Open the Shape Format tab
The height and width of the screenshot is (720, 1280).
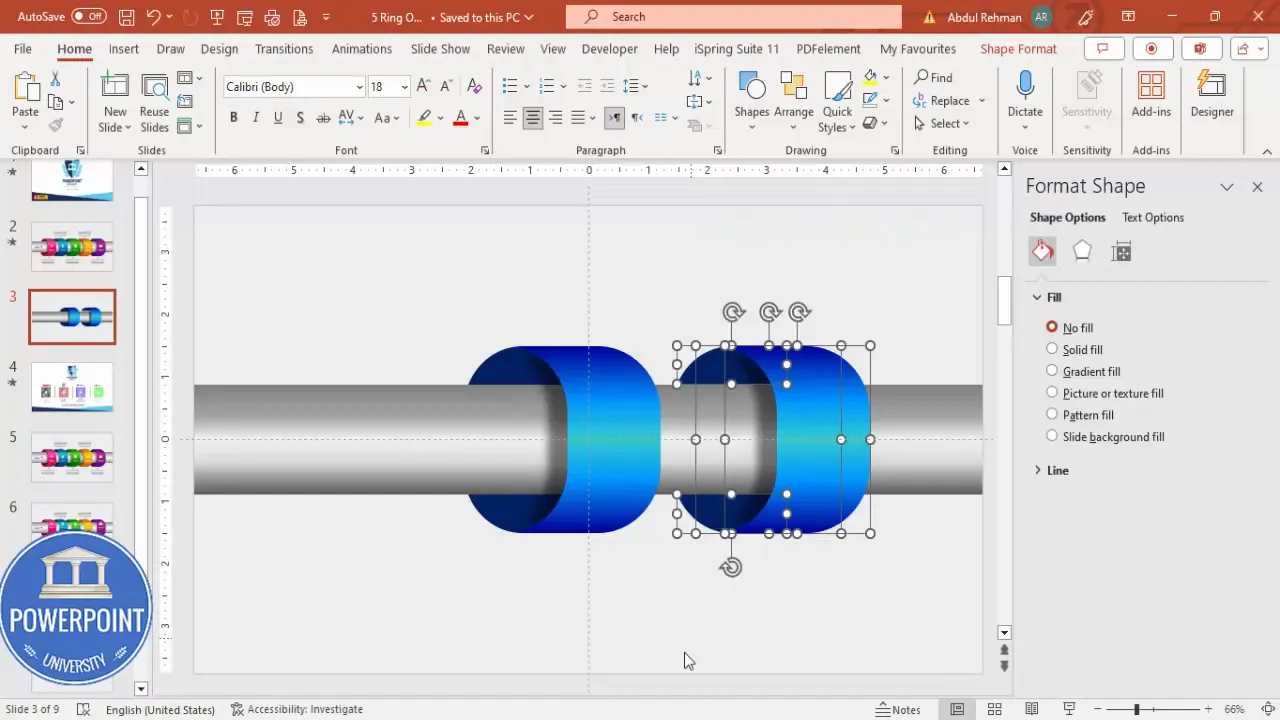1018,48
